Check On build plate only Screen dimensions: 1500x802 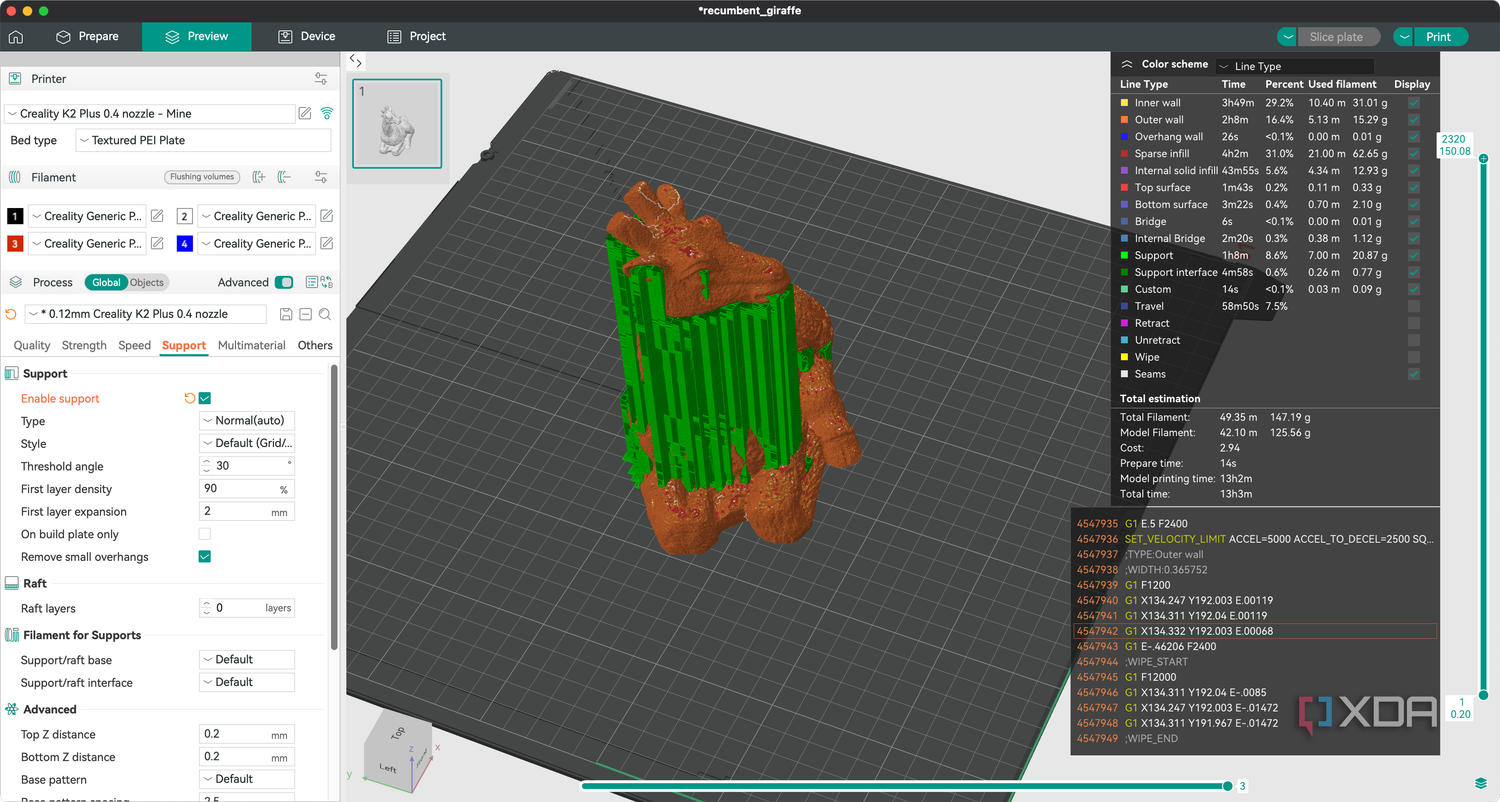[x=205, y=534]
